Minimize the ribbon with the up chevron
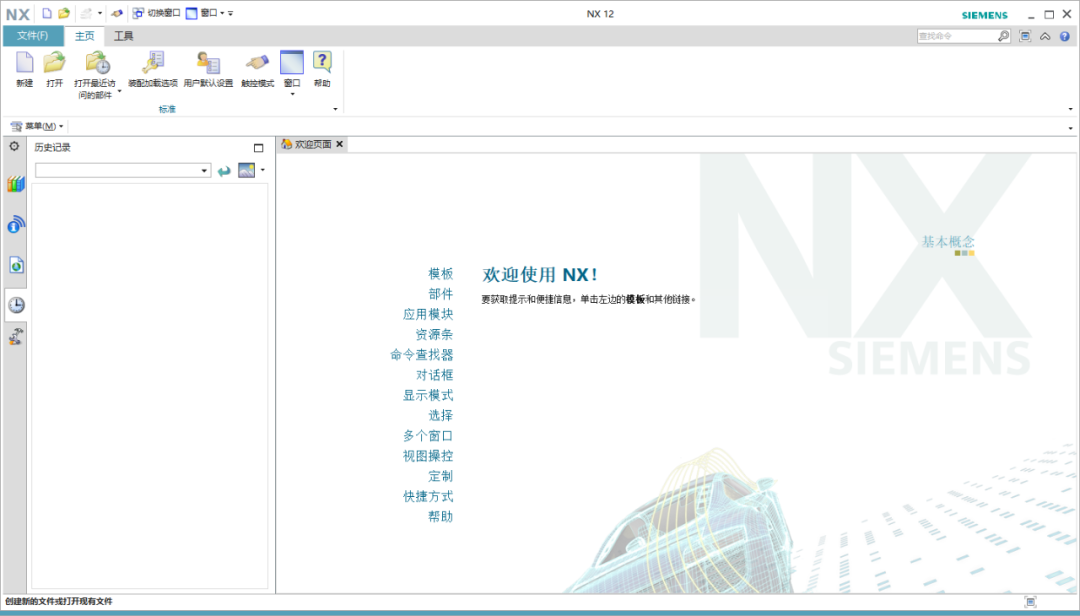 (1045, 37)
